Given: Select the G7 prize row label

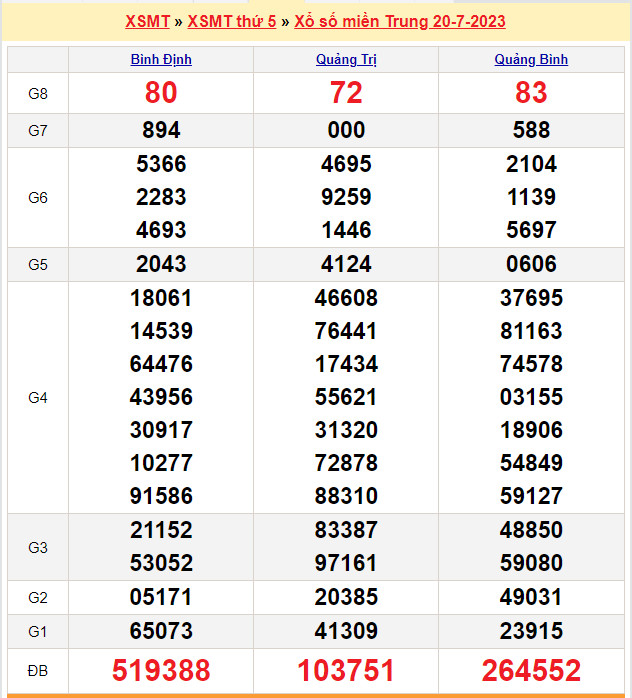Looking at the screenshot, I should [x=38, y=130].
